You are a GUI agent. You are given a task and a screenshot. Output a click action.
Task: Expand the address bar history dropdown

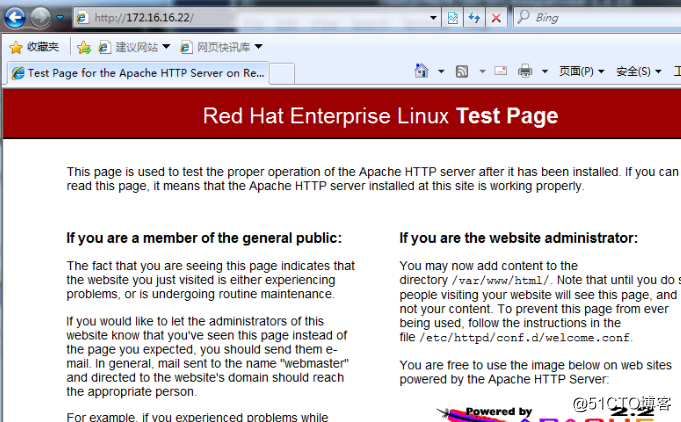[x=433, y=18]
